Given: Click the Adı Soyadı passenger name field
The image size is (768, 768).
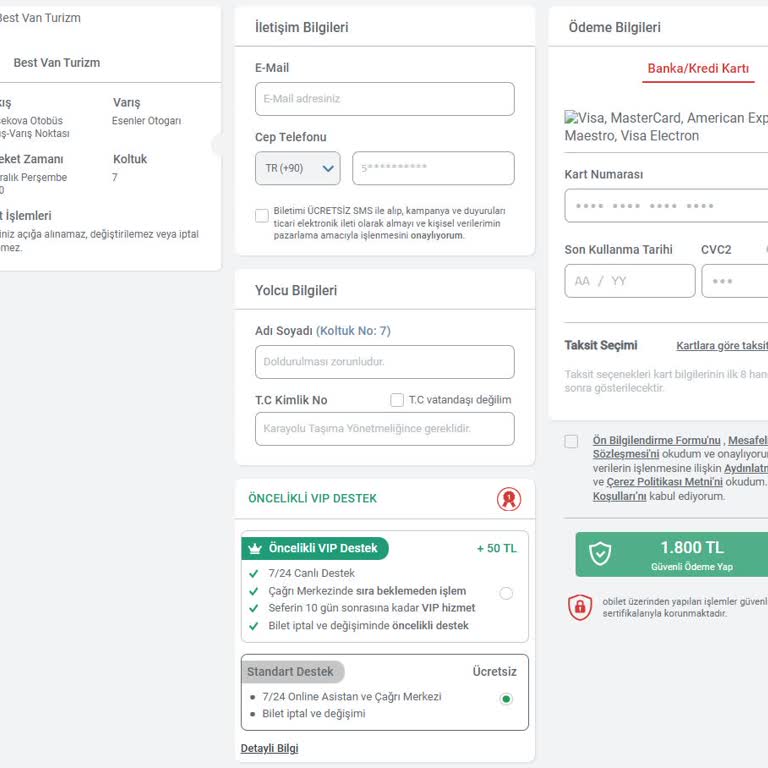Looking at the screenshot, I should click(x=385, y=362).
